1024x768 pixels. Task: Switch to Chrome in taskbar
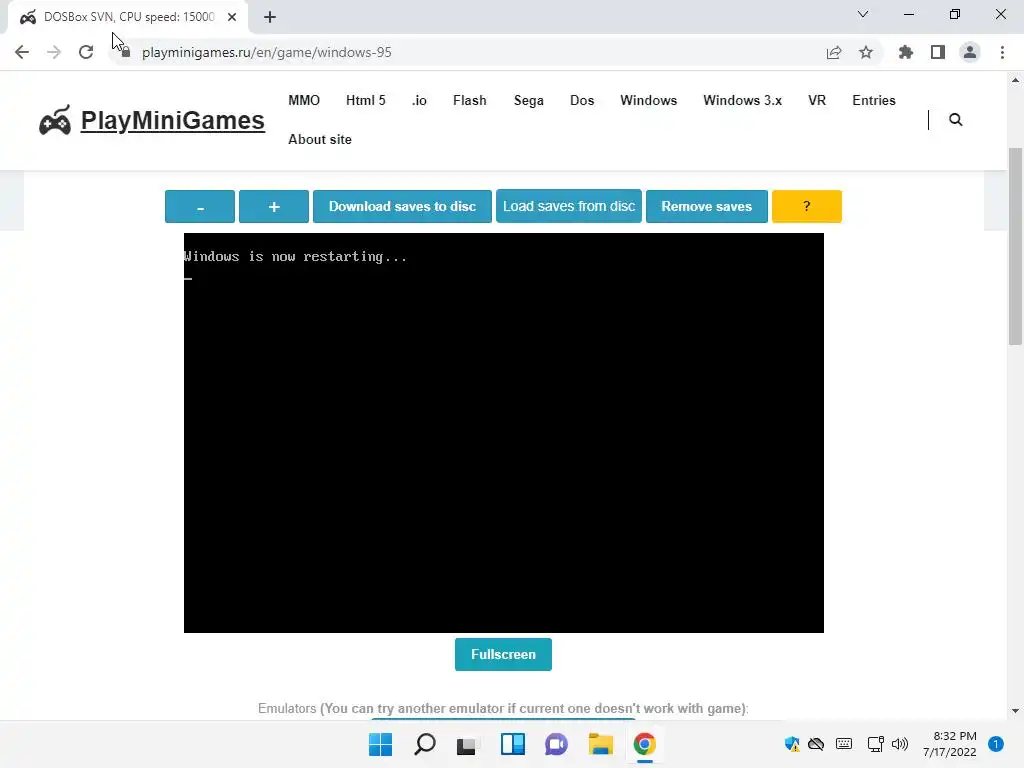click(645, 744)
